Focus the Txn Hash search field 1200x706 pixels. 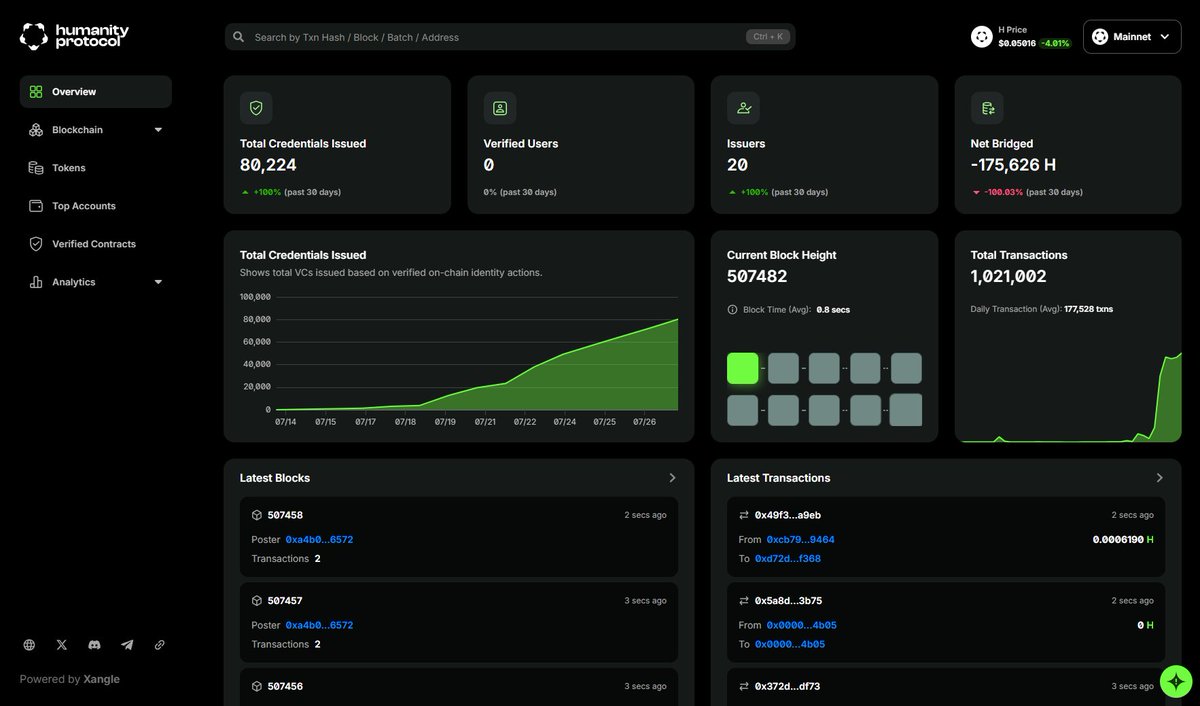[510, 37]
